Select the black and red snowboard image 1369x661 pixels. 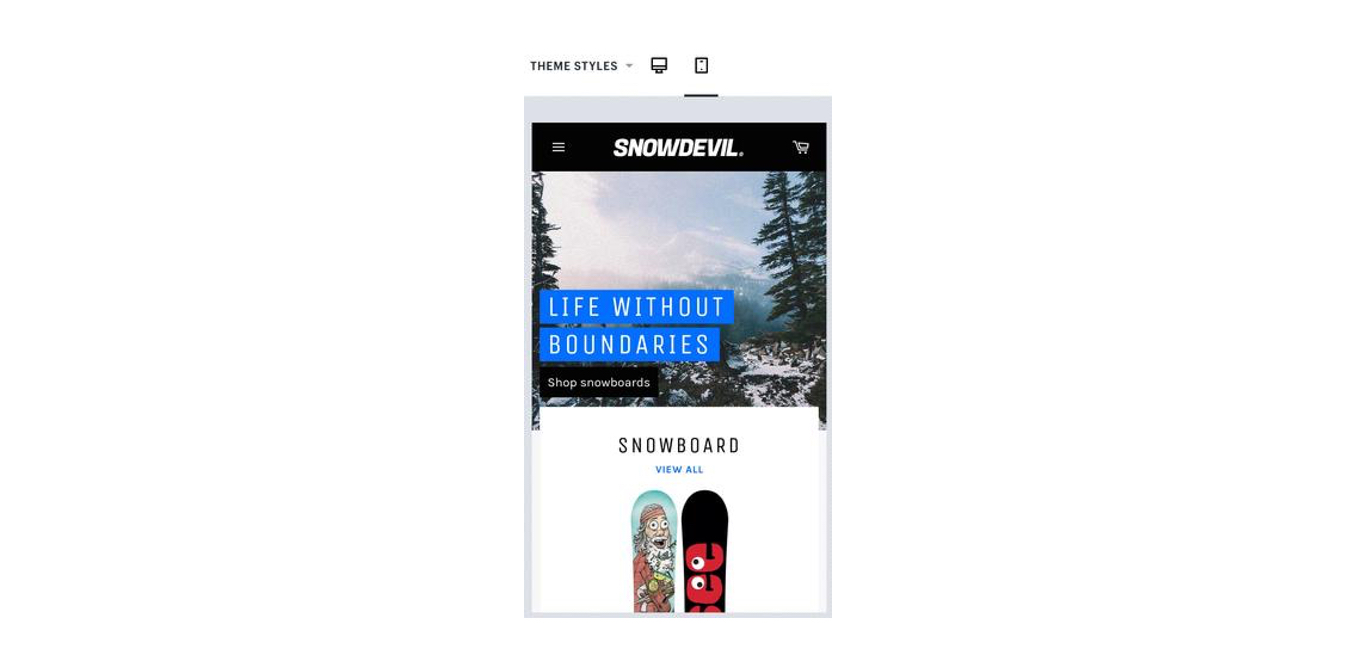pos(704,551)
